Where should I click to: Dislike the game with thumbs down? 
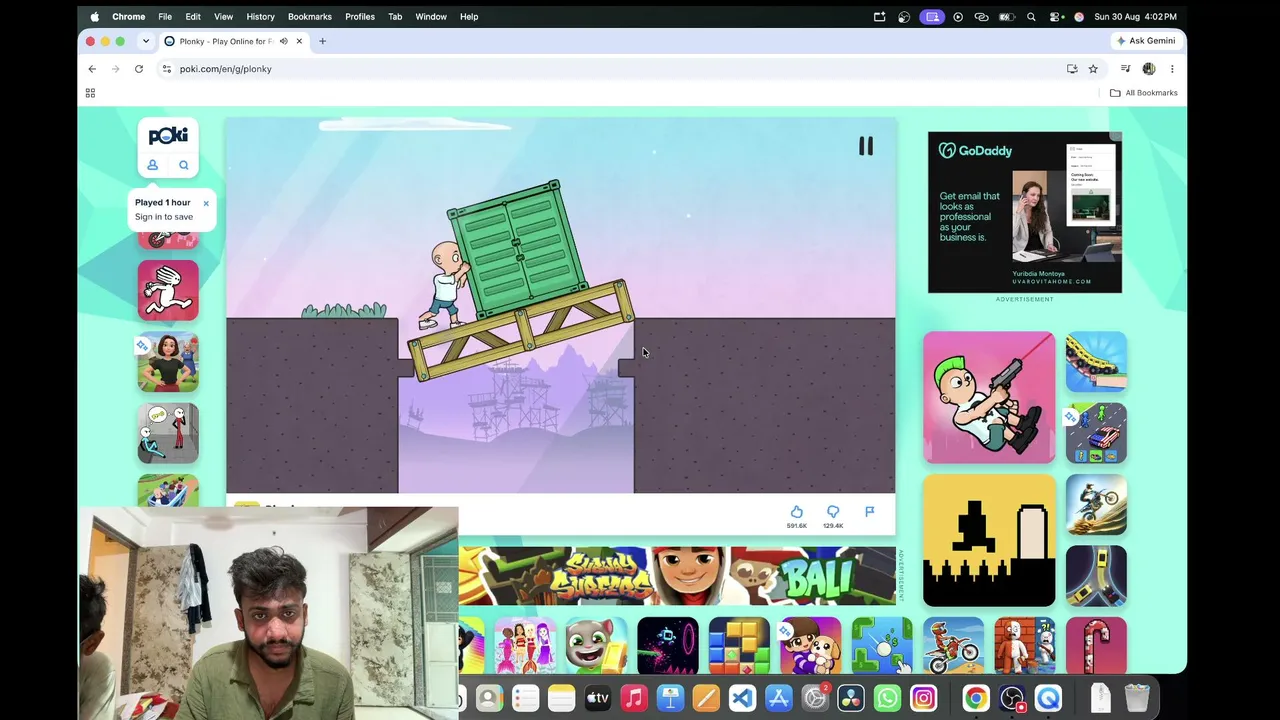click(833, 512)
